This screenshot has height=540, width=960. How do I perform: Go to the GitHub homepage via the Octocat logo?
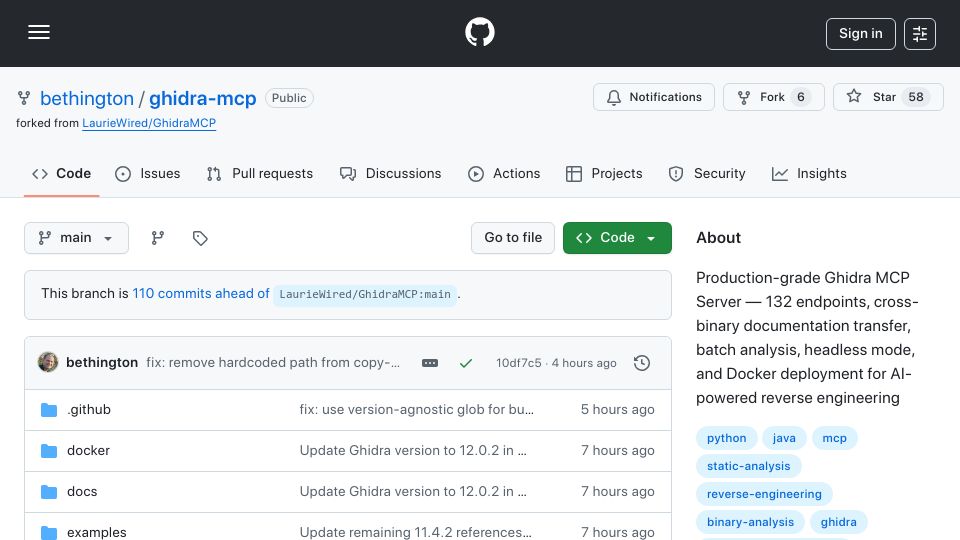479,32
